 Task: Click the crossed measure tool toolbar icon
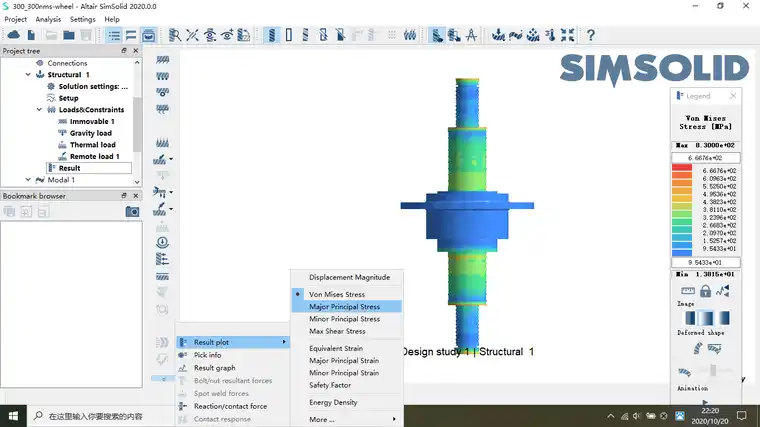pyautogui.click(x=192, y=35)
